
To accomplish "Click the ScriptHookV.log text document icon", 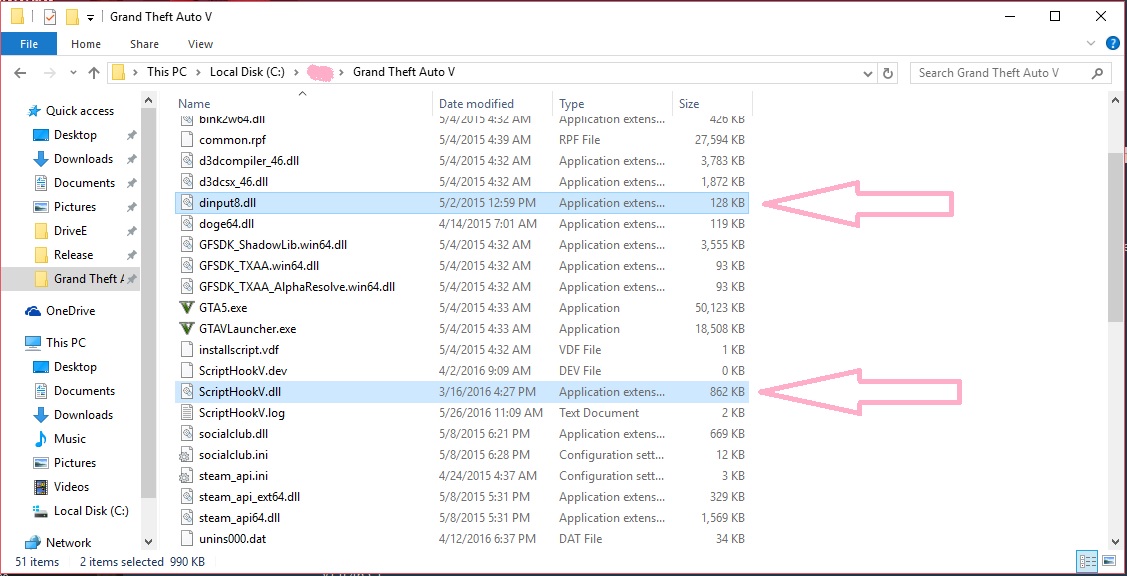I will [x=187, y=413].
